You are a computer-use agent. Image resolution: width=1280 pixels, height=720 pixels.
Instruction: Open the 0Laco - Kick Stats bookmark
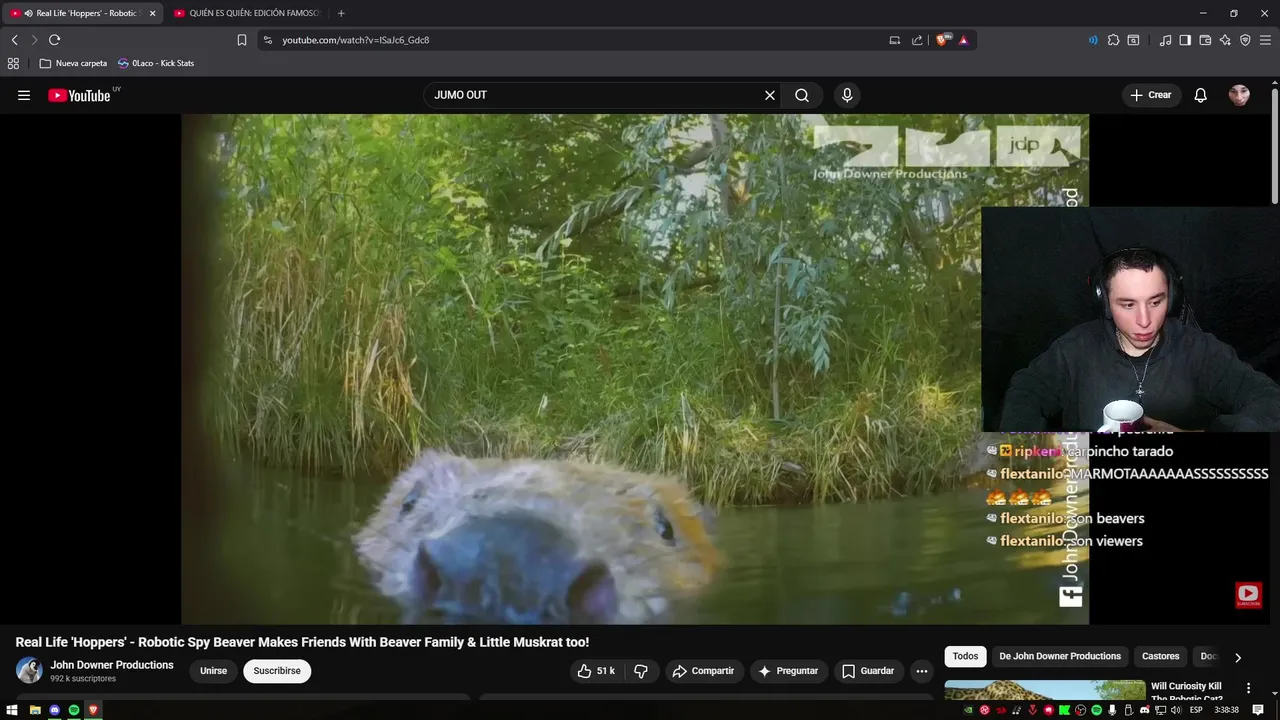point(156,63)
